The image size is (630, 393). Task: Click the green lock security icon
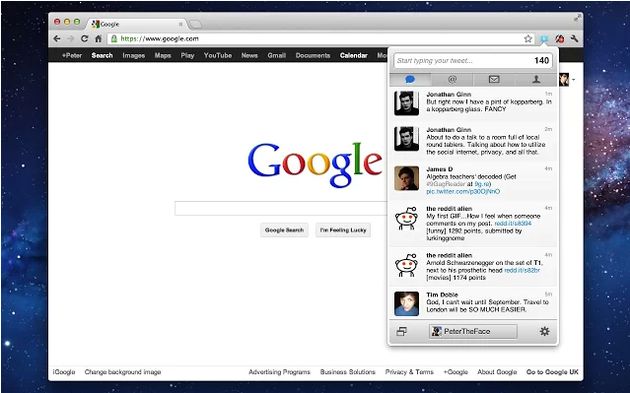pos(114,39)
